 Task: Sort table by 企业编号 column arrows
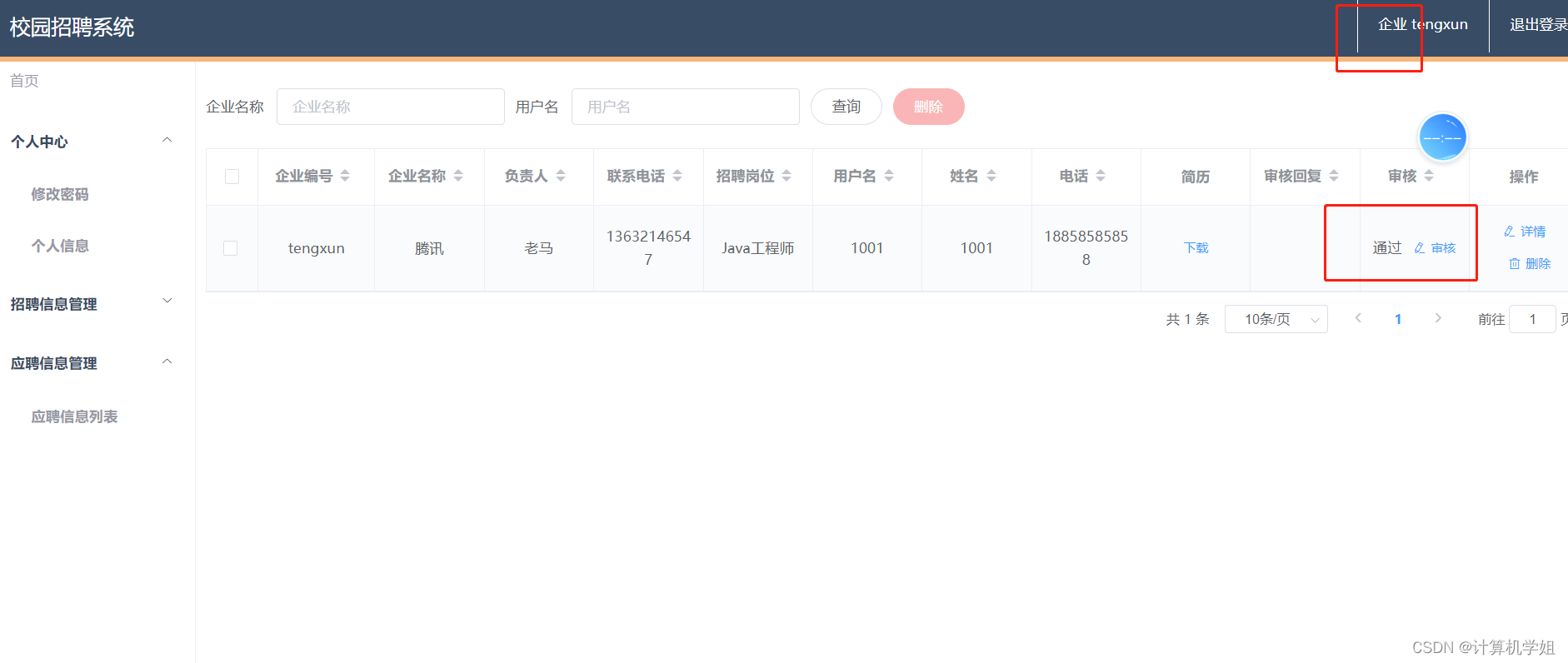click(x=345, y=176)
